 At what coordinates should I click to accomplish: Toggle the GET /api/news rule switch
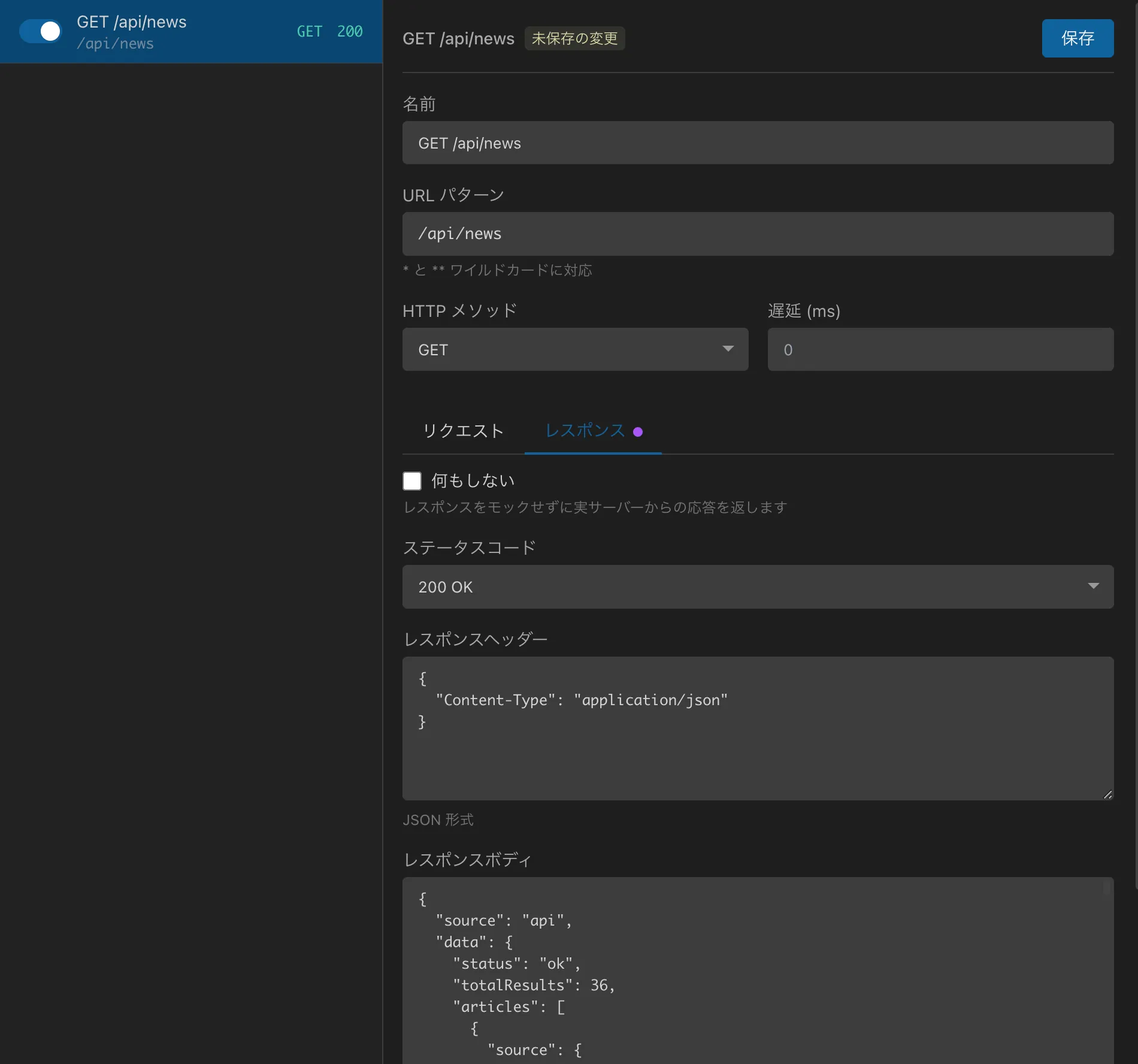coord(40,31)
